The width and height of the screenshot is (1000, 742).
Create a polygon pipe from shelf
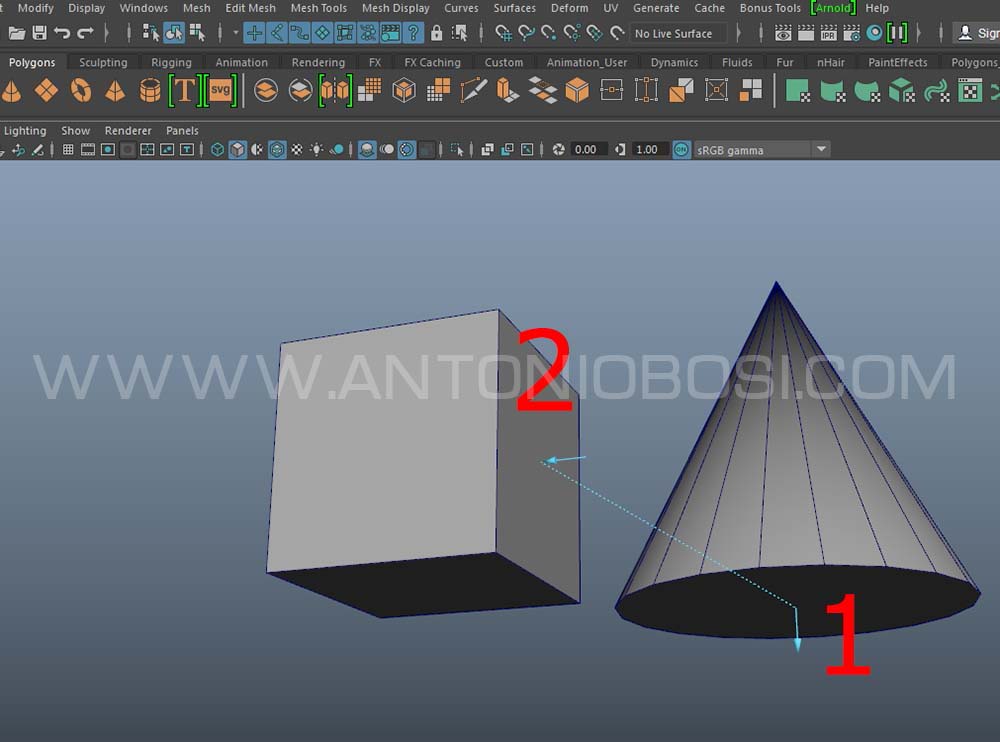150,90
